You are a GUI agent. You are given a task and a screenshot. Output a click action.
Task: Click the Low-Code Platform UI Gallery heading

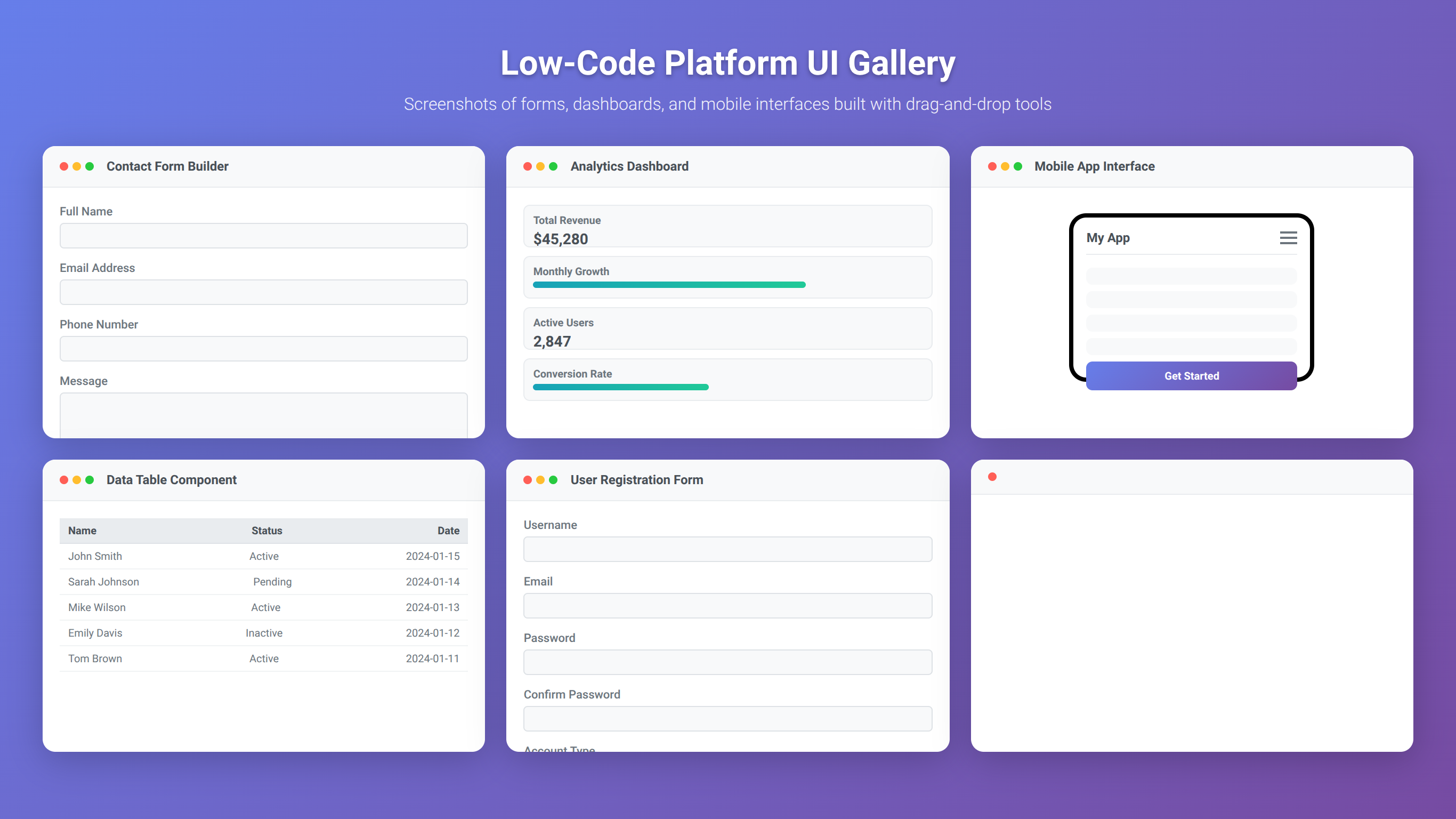[728, 63]
